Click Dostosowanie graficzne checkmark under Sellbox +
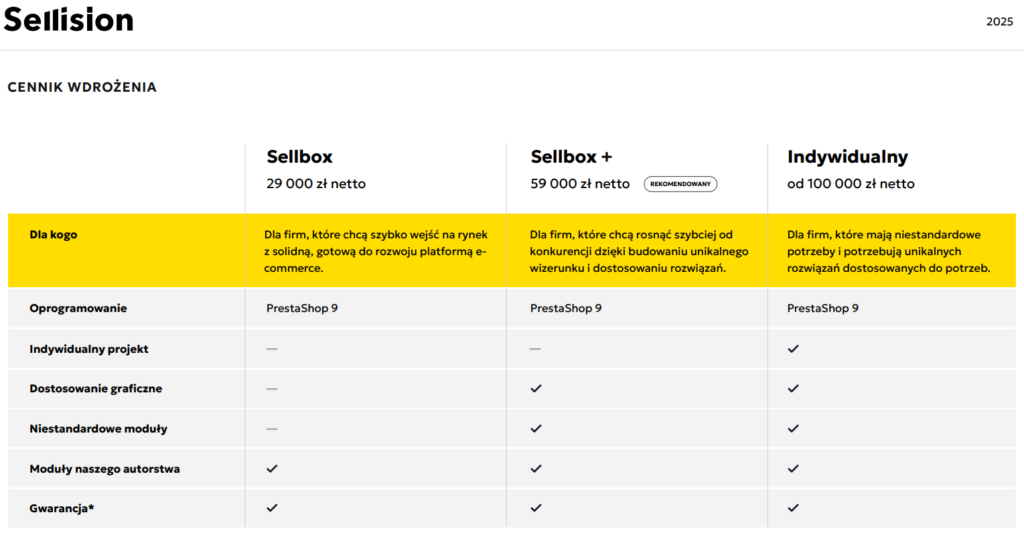 (536, 388)
